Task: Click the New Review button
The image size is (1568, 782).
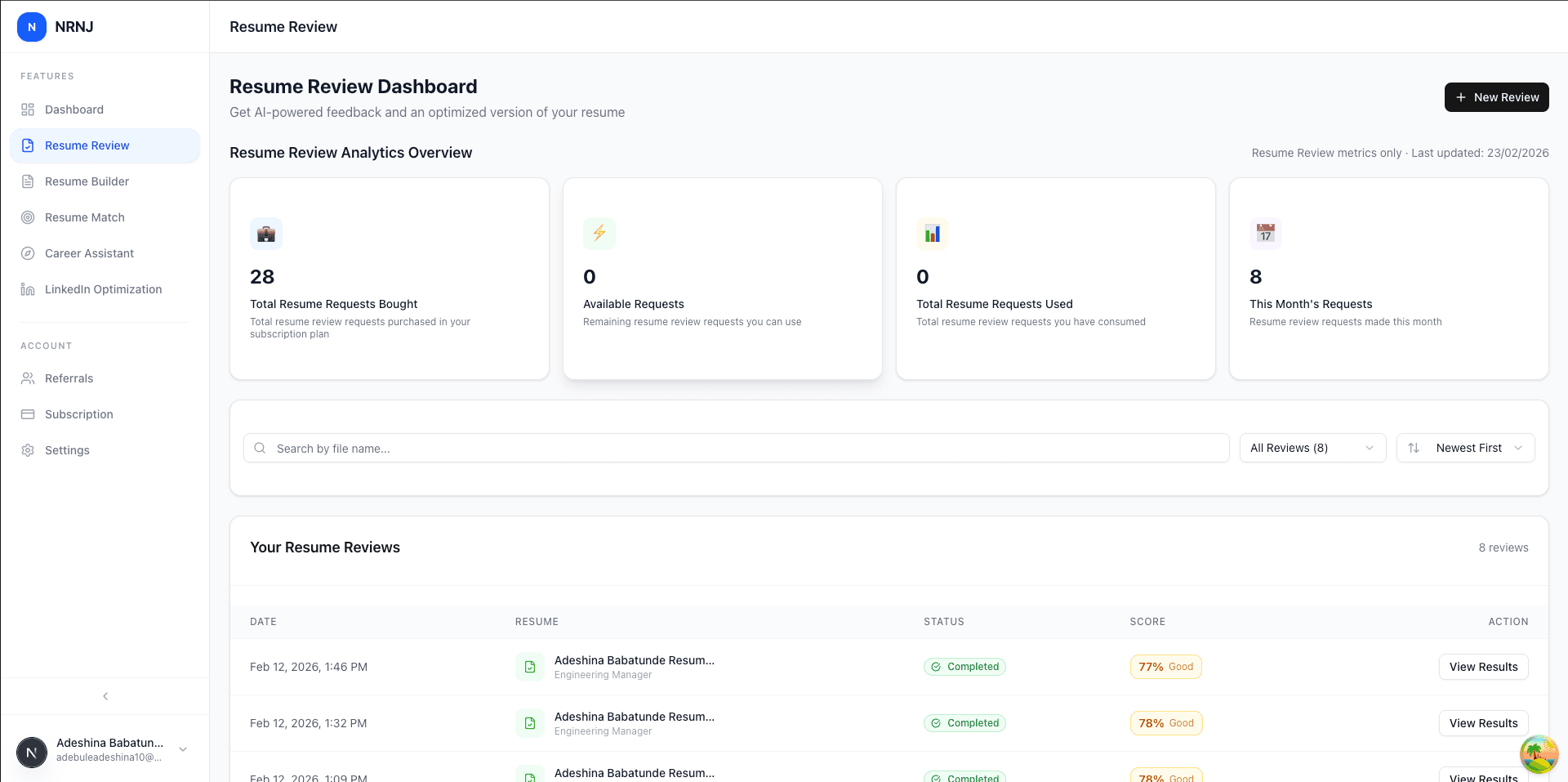Action: (1496, 97)
